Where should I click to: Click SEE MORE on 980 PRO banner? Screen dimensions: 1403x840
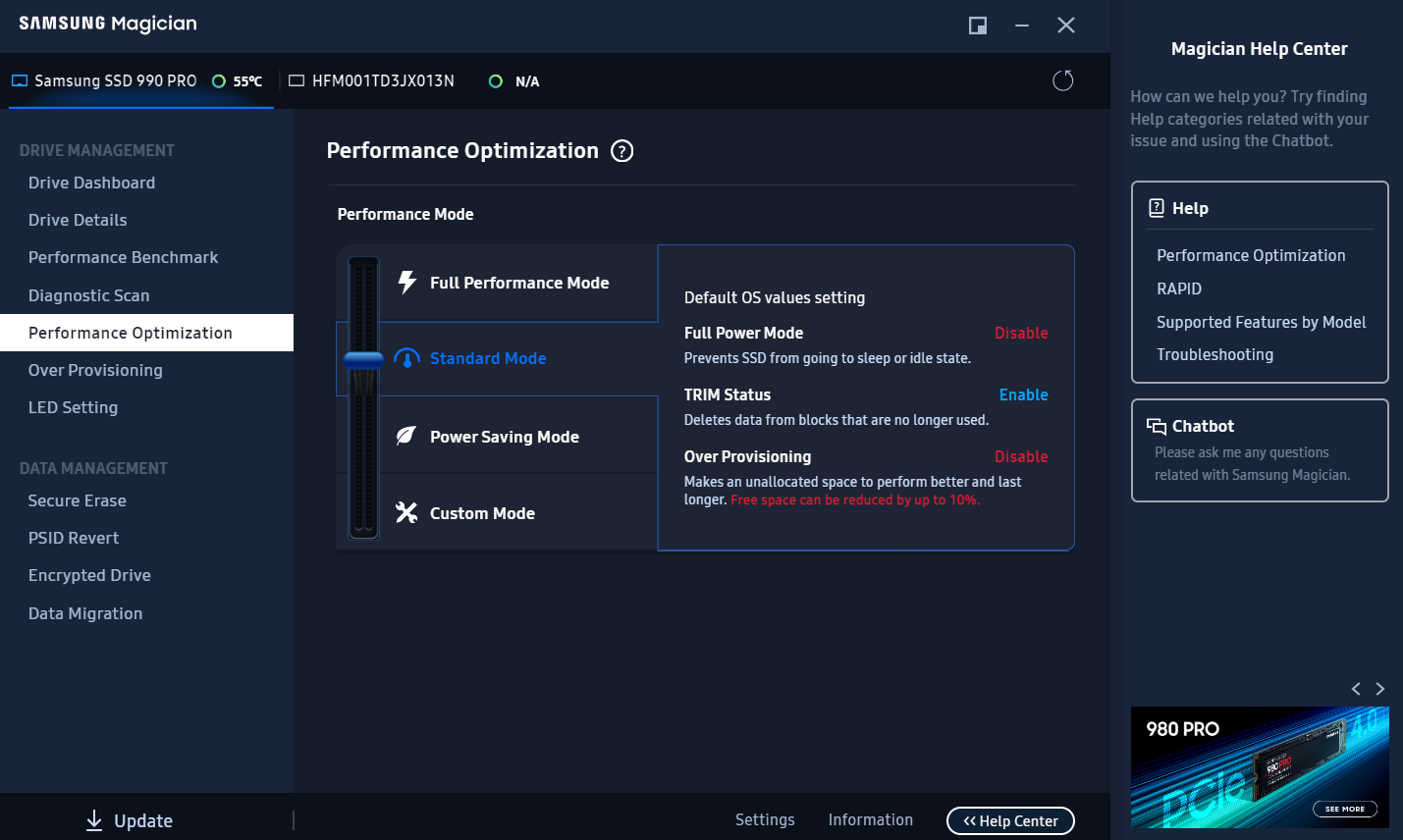click(x=1345, y=809)
